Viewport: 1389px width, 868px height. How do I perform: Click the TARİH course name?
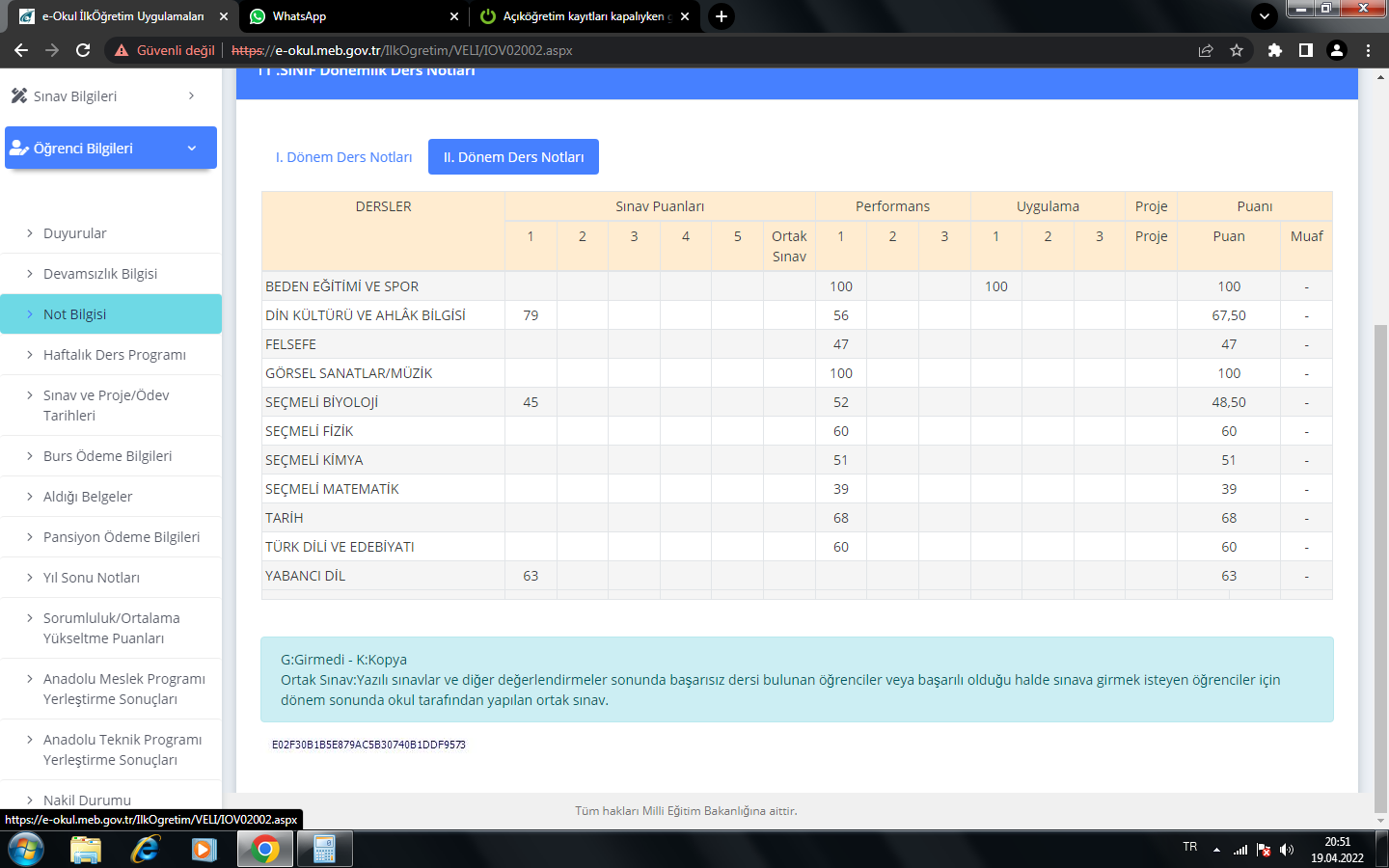coord(284,518)
